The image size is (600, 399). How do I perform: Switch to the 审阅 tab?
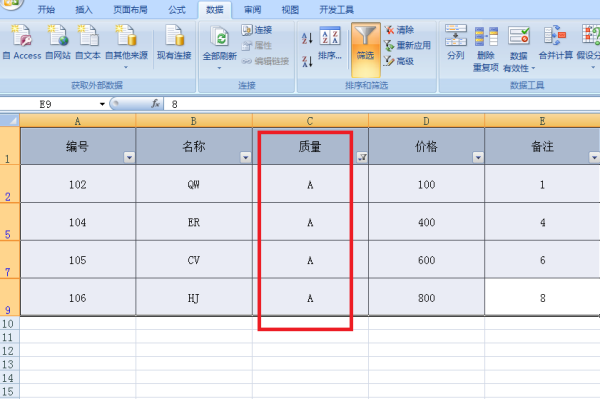(x=253, y=10)
